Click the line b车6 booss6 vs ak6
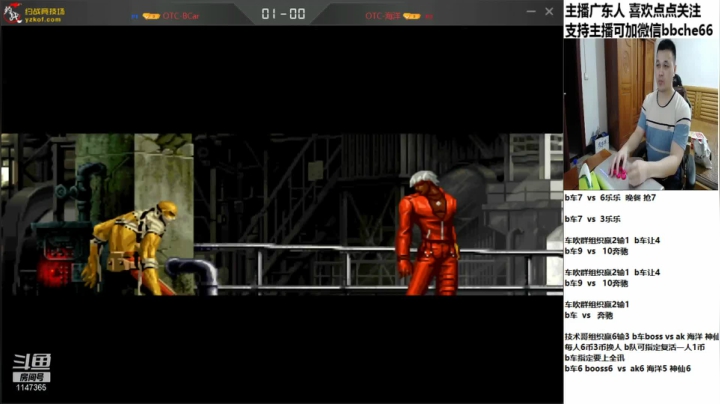The image size is (720, 404). coord(627,369)
